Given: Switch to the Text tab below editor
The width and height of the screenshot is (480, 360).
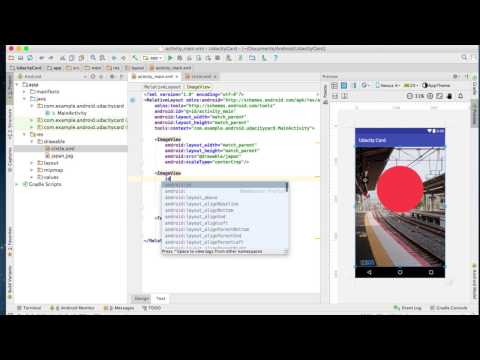Looking at the screenshot, I should [x=161, y=298].
